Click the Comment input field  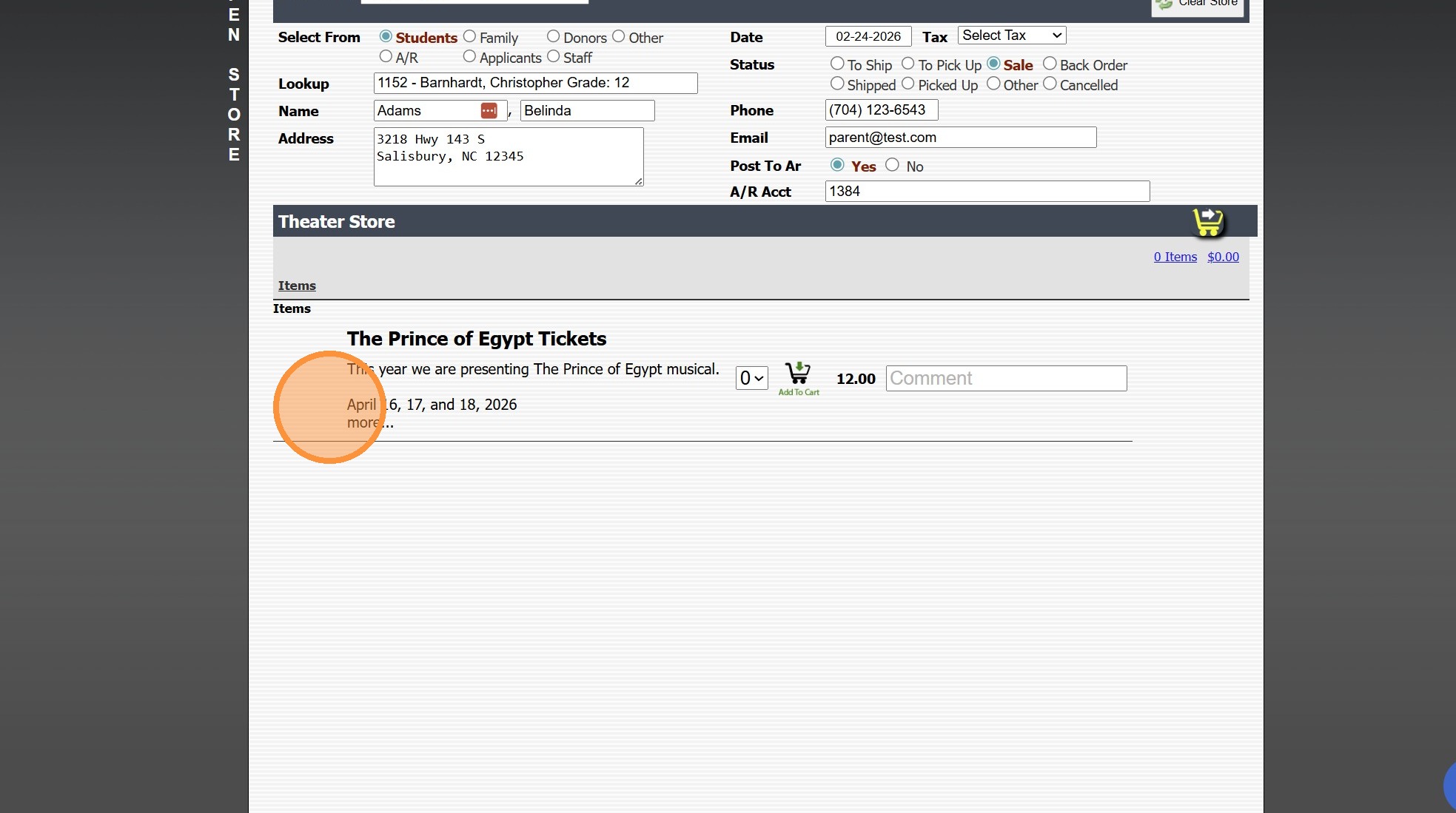(x=1006, y=378)
